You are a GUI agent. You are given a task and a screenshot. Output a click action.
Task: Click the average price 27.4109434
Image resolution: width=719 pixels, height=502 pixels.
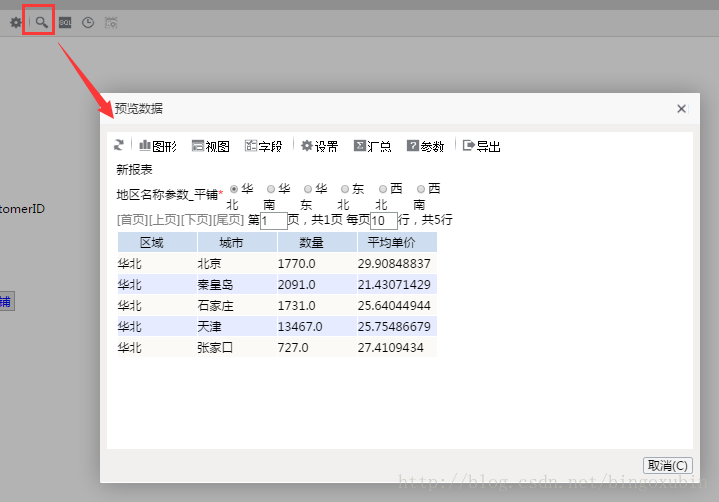pos(391,348)
